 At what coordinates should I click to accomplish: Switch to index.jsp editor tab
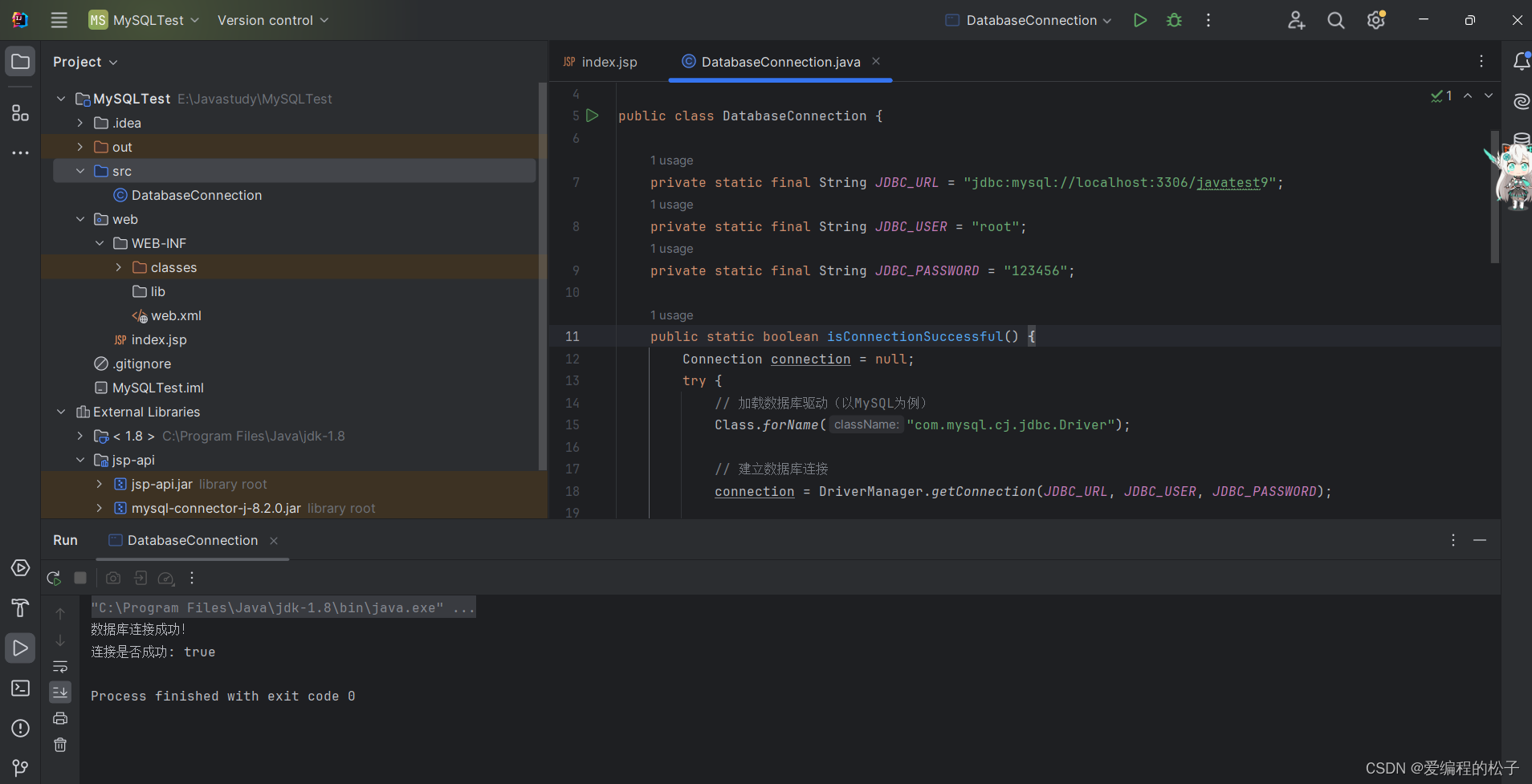click(601, 62)
